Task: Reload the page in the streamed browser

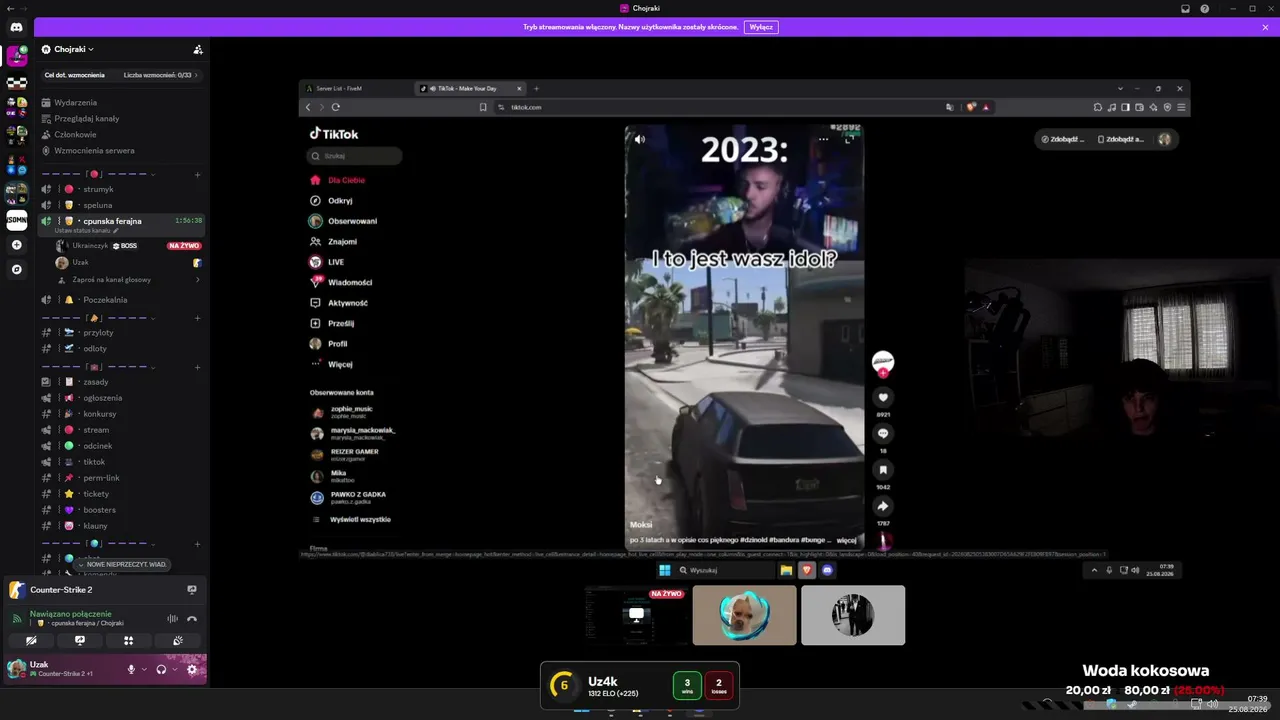Action: click(336, 107)
